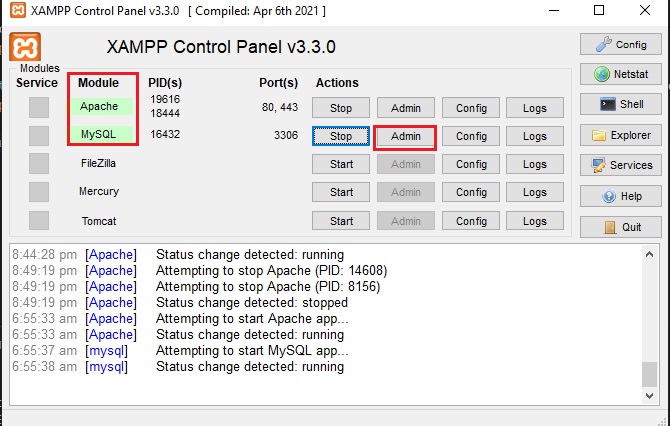Maximize the XAMPP Control Panel window
The image size is (670, 426).
(x=599, y=10)
